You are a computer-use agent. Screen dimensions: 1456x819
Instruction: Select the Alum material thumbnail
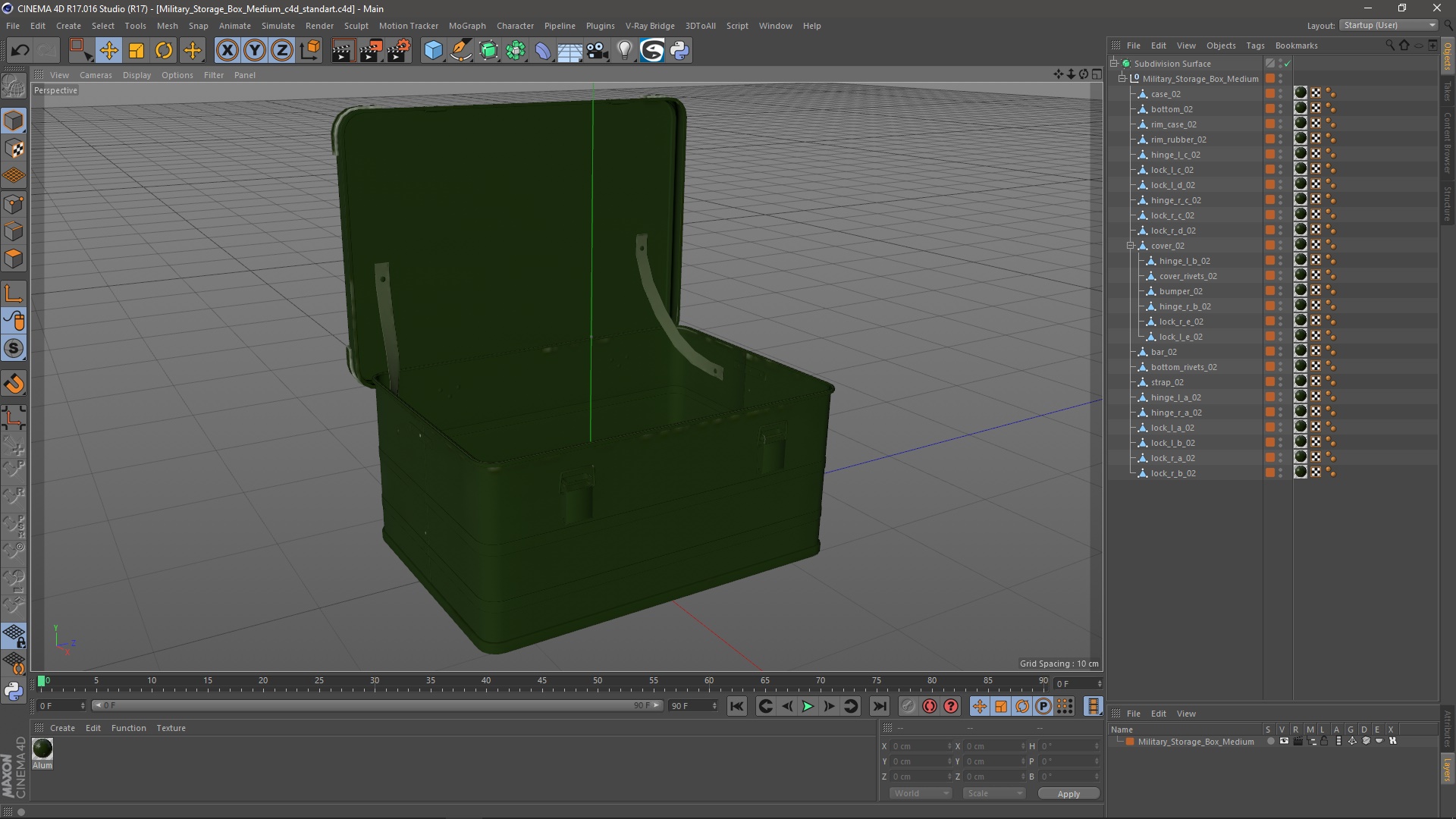point(42,748)
